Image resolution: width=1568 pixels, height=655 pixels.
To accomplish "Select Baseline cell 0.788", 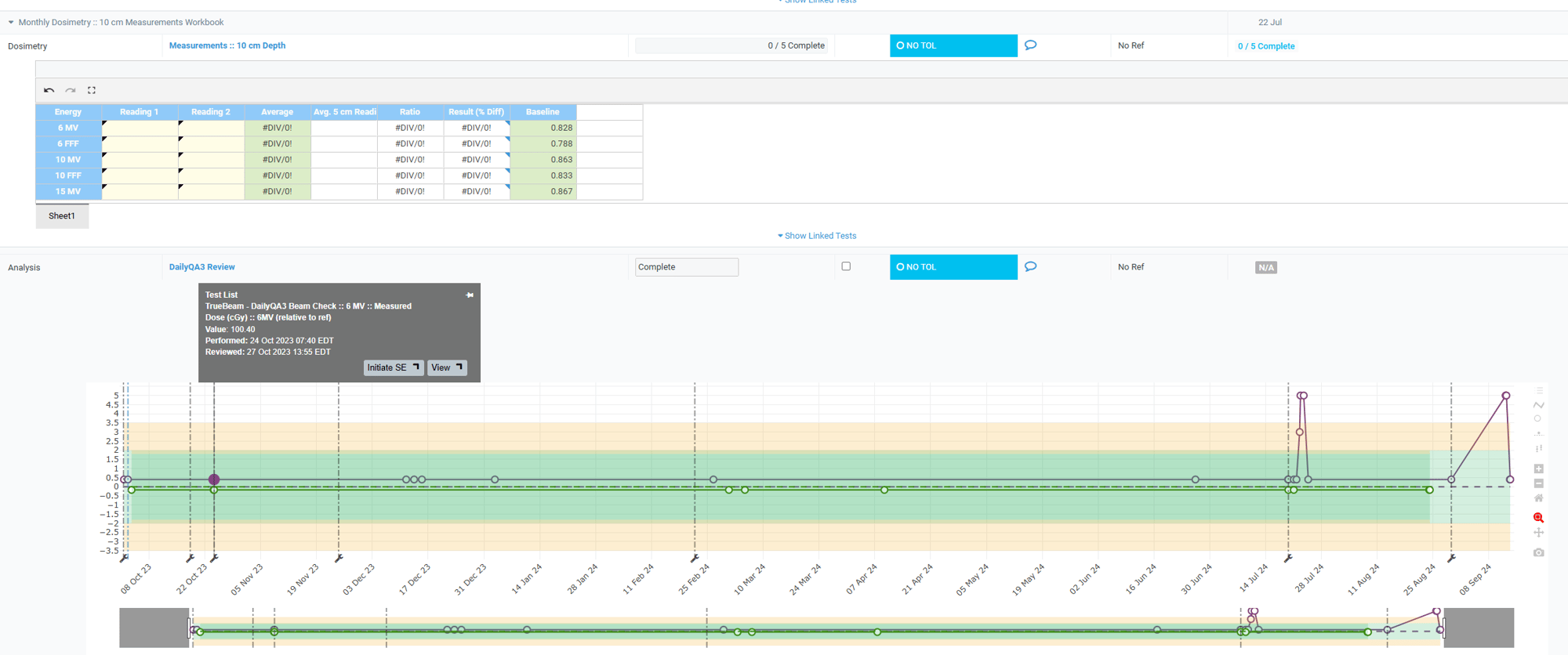I will (x=543, y=143).
